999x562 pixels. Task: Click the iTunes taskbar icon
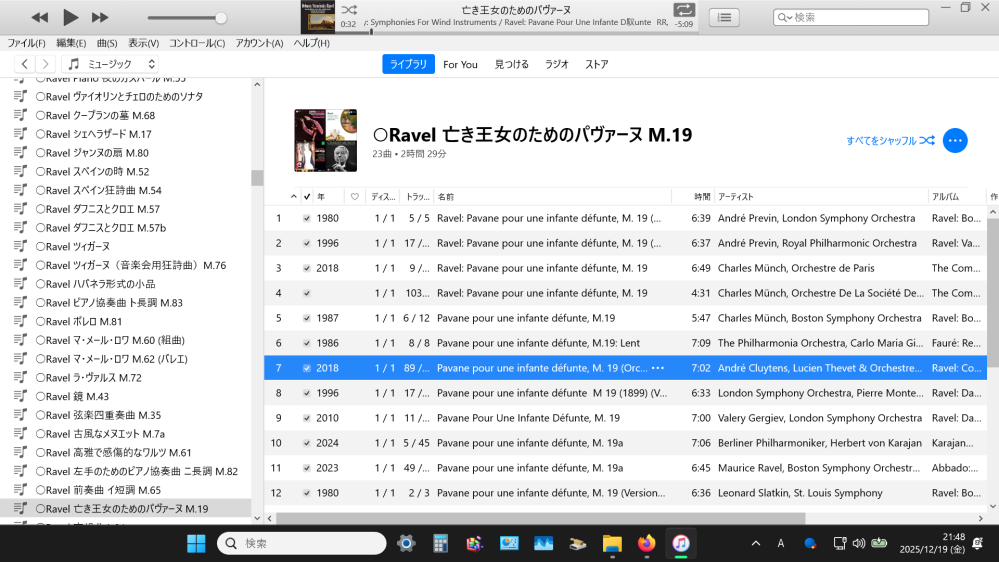pos(680,544)
